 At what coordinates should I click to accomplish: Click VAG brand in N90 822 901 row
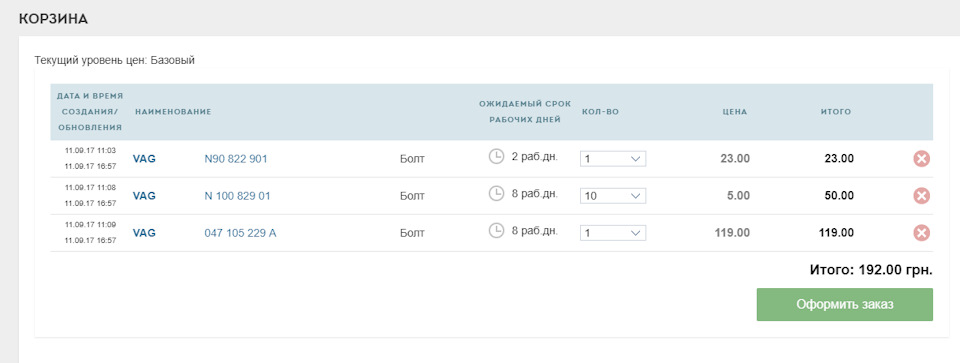pos(144,159)
